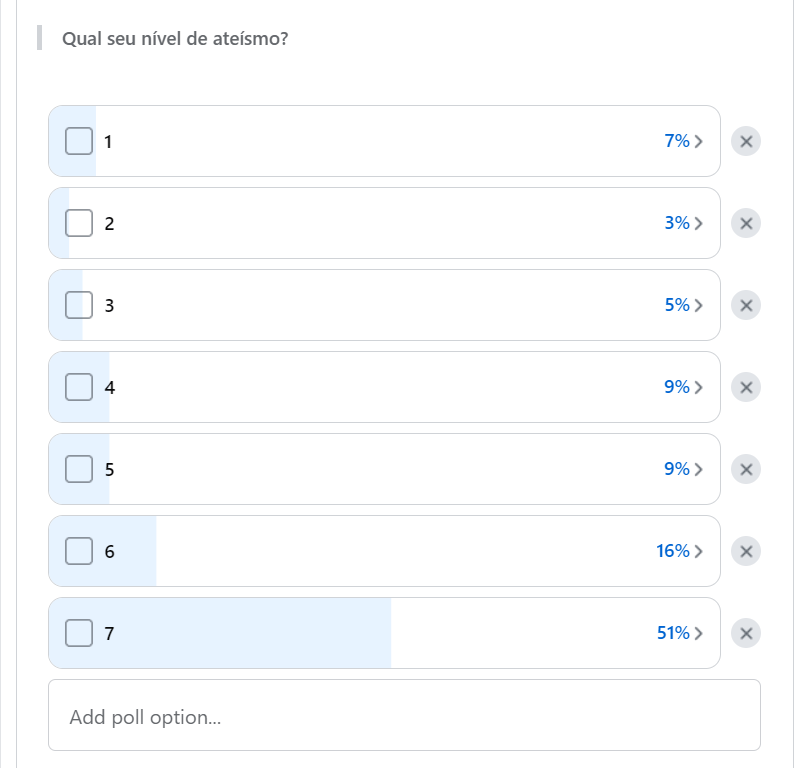
Task: Open voter list chevron beside 16%
Action: (x=699, y=552)
